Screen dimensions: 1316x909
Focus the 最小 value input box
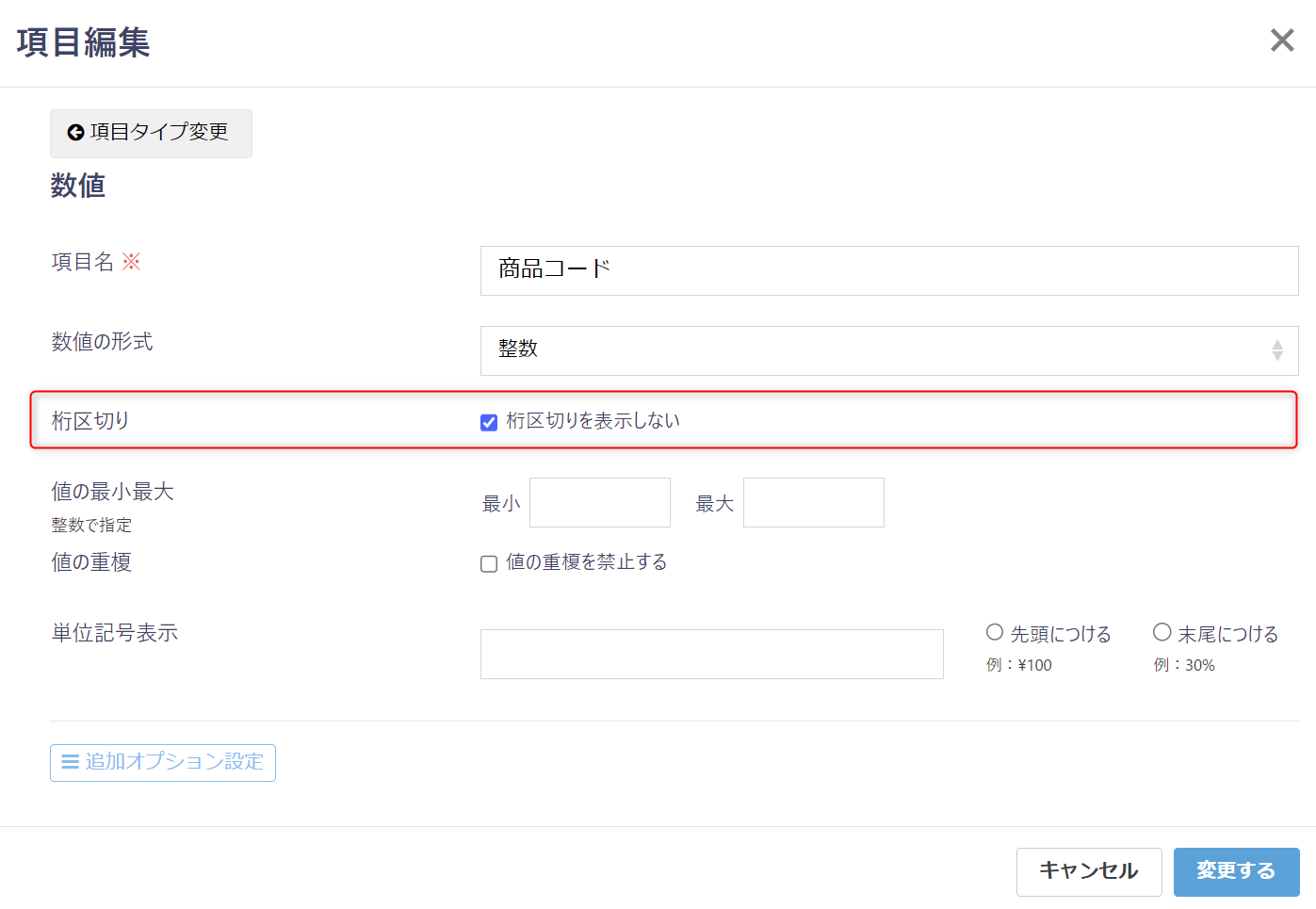tap(599, 502)
